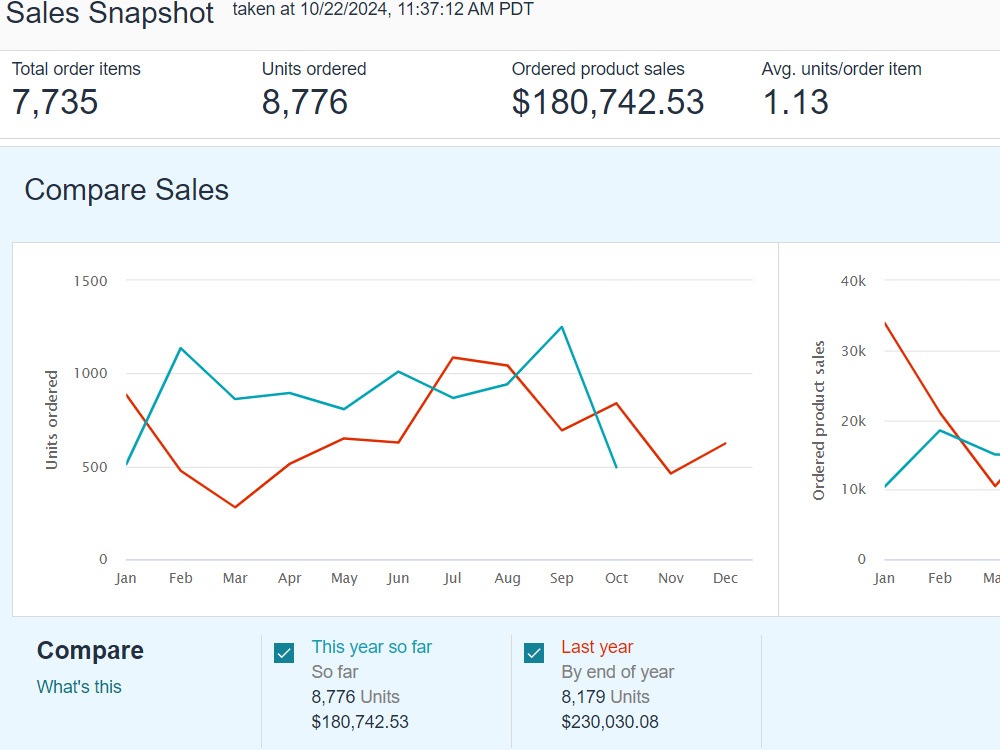Click the Sep peak on teal line

pos(562,327)
